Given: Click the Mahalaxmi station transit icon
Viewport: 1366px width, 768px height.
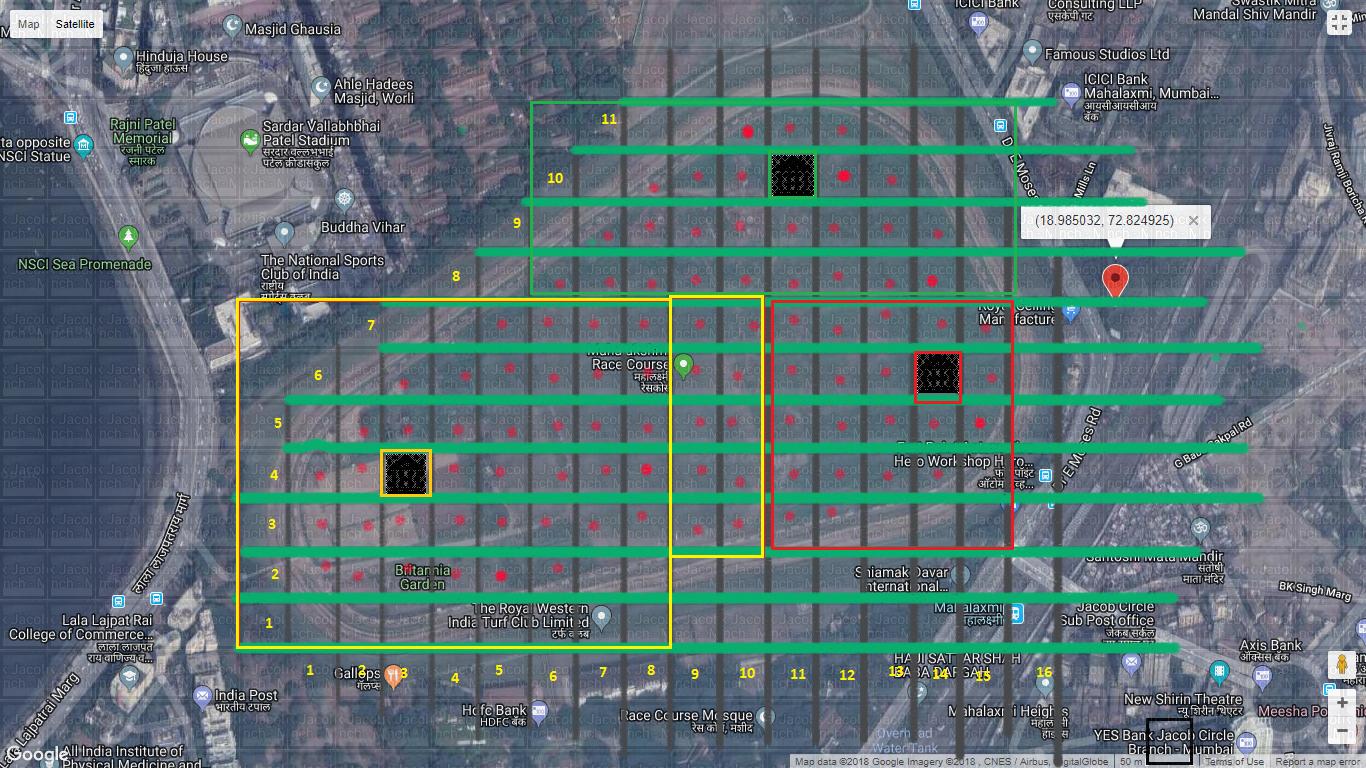Looking at the screenshot, I should coord(1016,613).
